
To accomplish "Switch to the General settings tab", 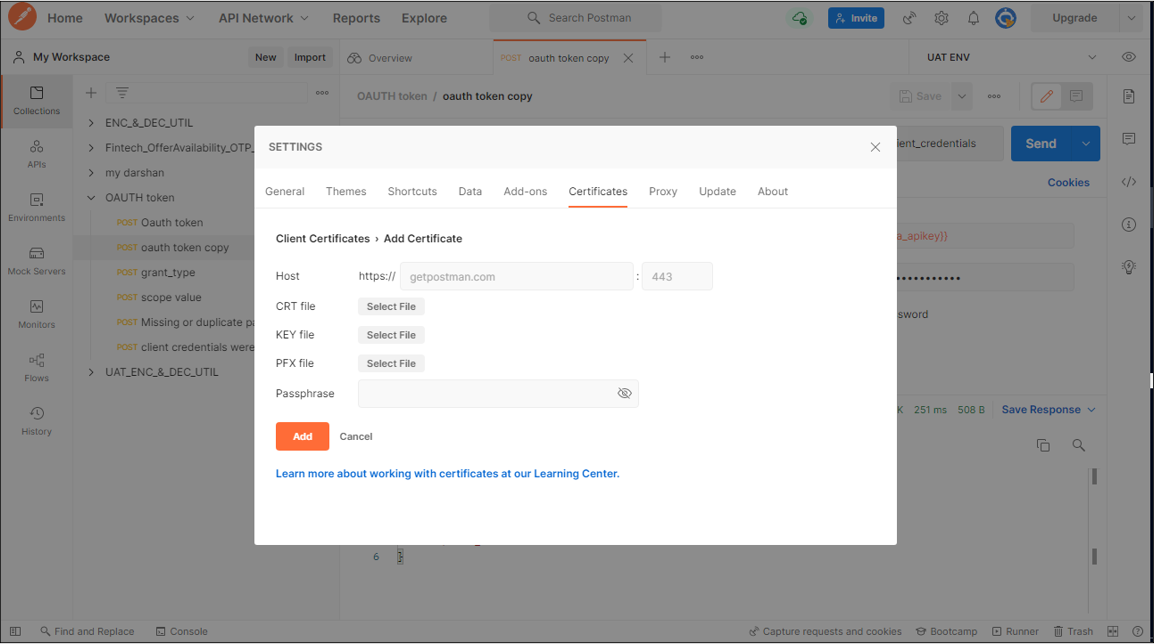I will coord(284,191).
